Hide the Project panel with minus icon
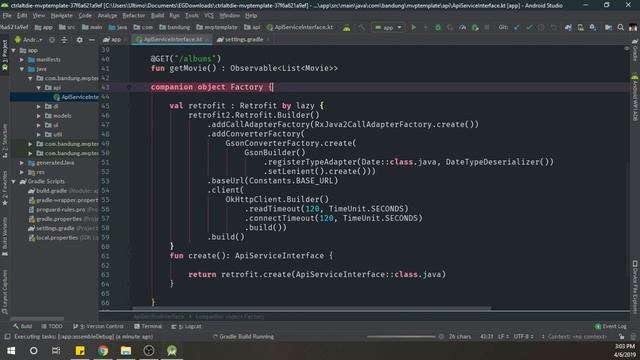This screenshot has height=360, width=640. tap(92, 40)
